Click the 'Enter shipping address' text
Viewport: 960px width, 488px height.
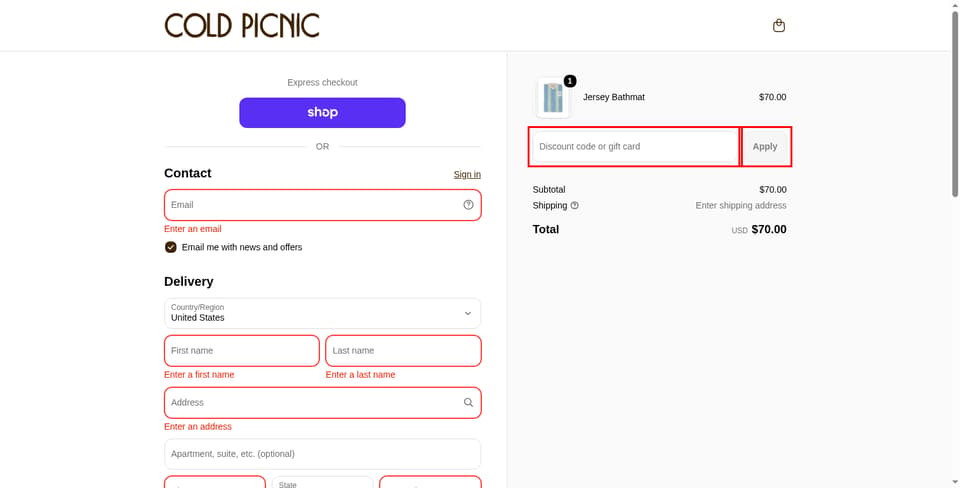click(741, 206)
